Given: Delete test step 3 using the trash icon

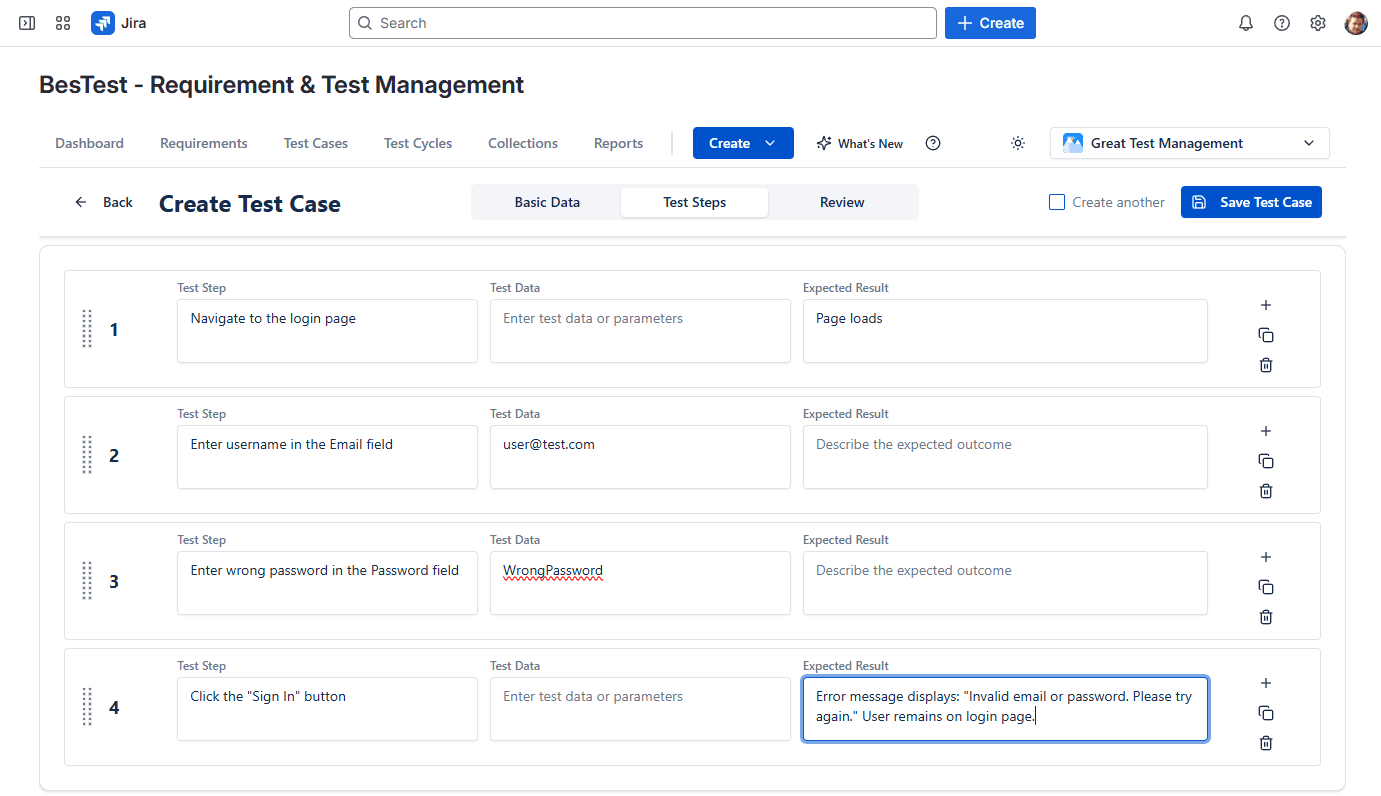Looking at the screenshot, I should coord(1265,617).
